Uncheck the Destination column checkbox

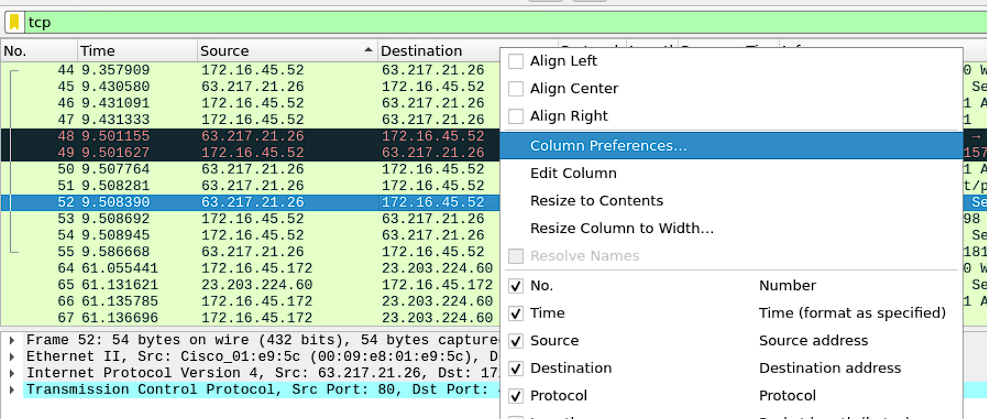(516, 368)
